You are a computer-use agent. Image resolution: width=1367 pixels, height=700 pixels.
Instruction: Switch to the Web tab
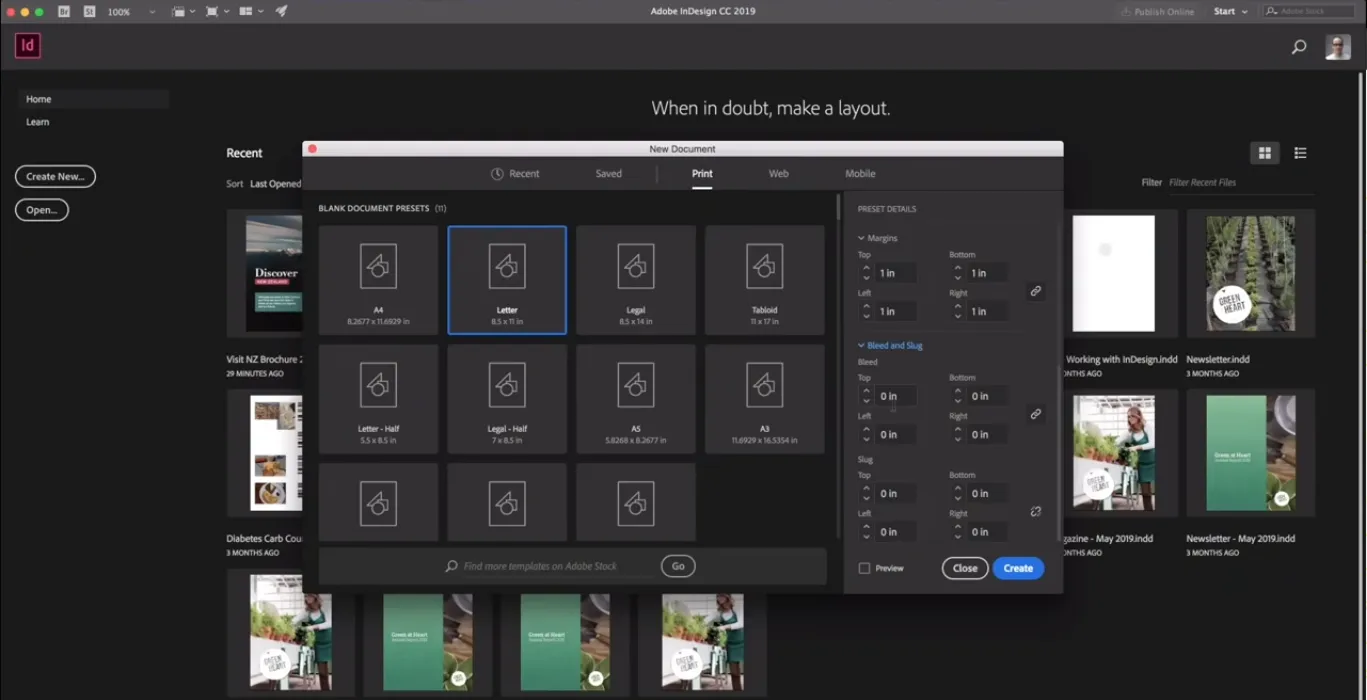(778, 174)
